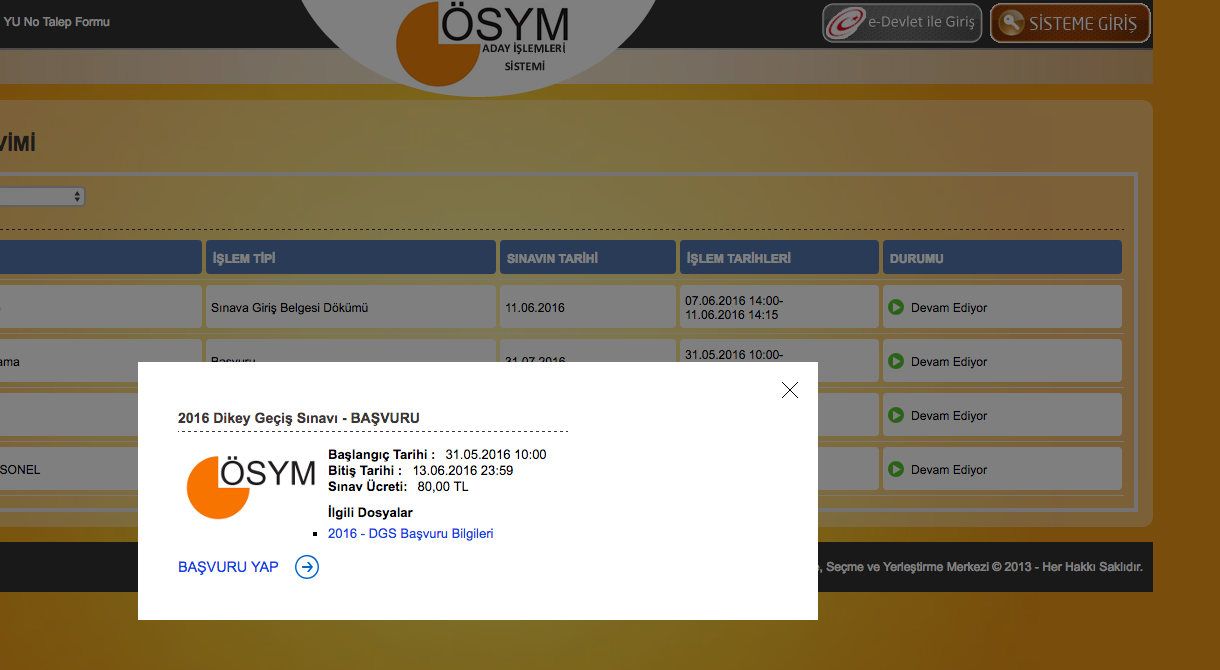This screenshot has width=1220, height=670.
Task: Click the BAŞVURU YAP link text
Action: tap(228, 567)
